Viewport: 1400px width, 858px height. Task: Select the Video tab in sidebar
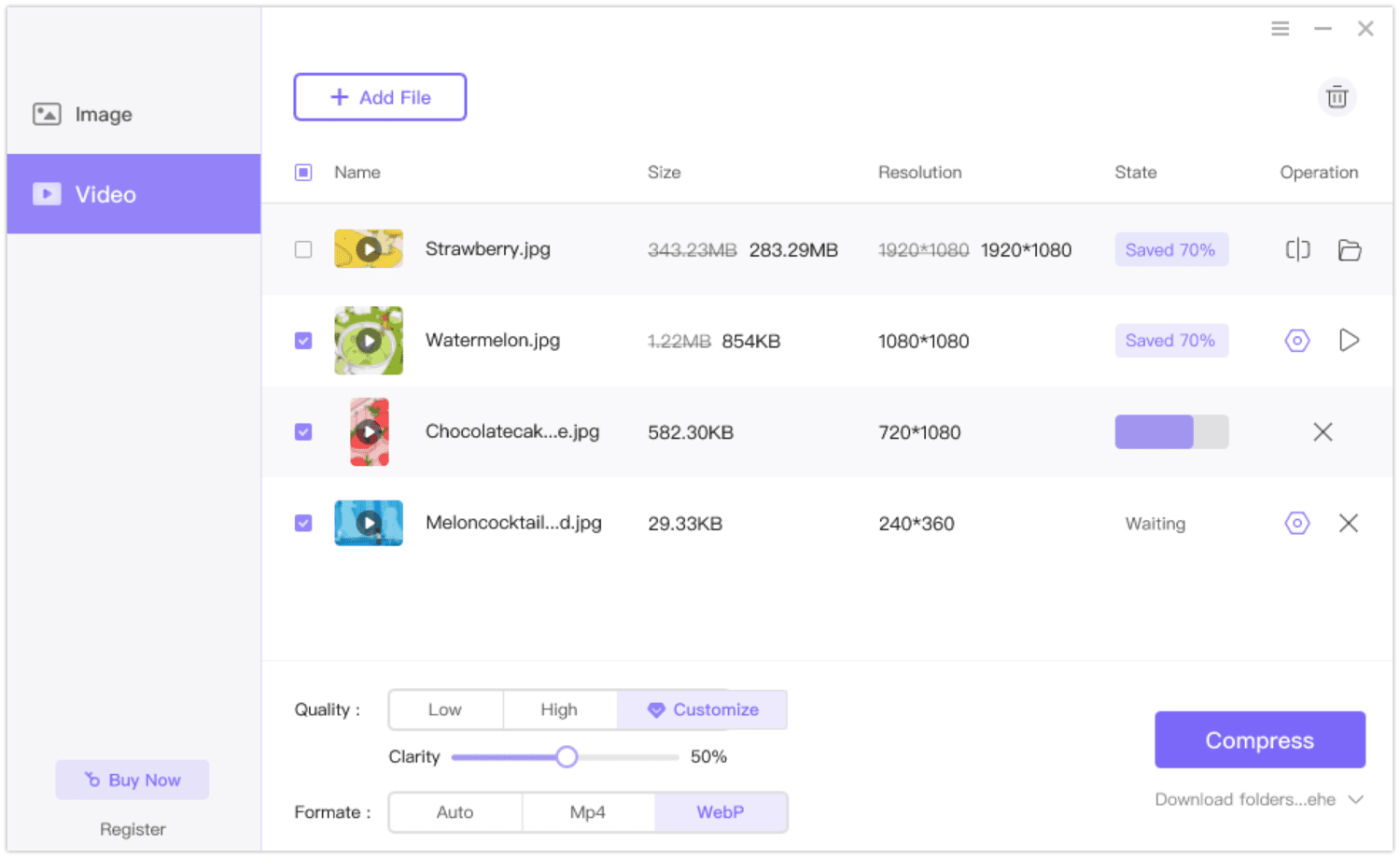click(133, 194)
